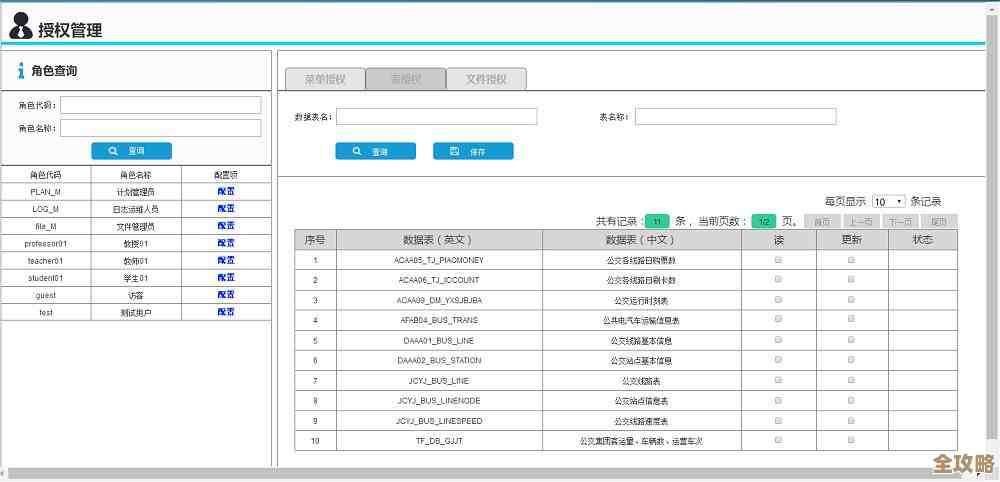
Task: Click the green current page number badge
Action: [x=763, y=222]
